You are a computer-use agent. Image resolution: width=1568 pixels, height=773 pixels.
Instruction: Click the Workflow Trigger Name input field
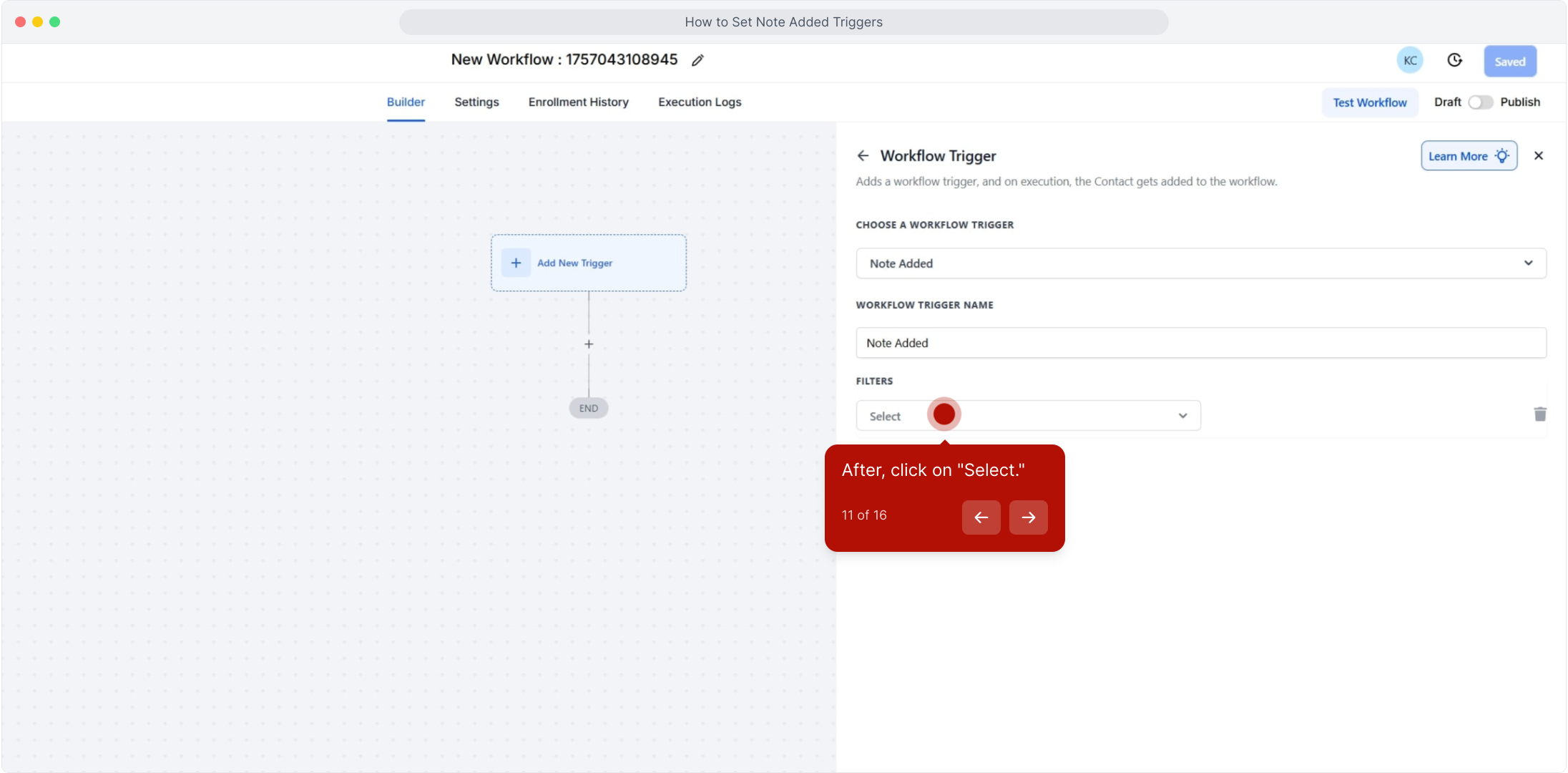(x=1200, y=343)
